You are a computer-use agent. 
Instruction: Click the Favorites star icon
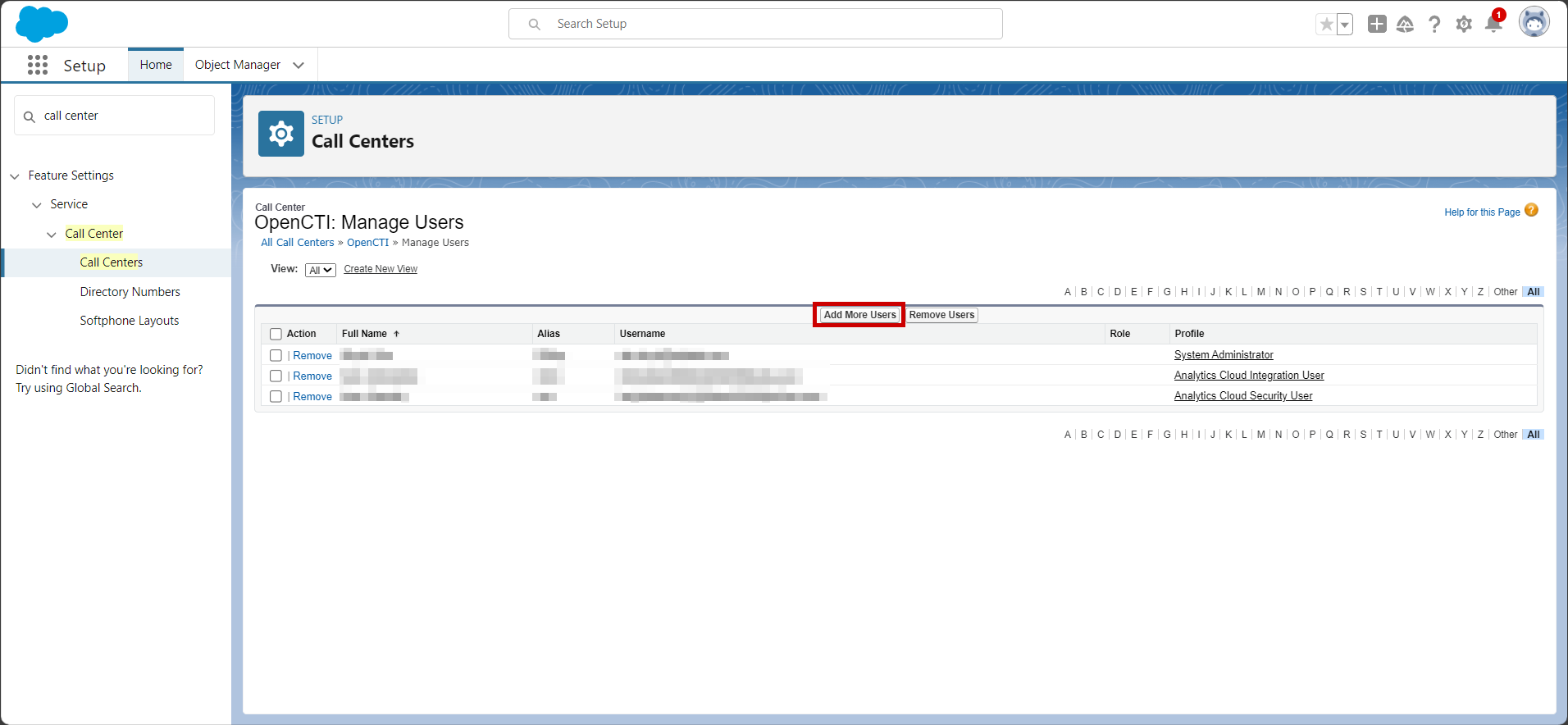pyautogui.click(x=1326, y=25)
